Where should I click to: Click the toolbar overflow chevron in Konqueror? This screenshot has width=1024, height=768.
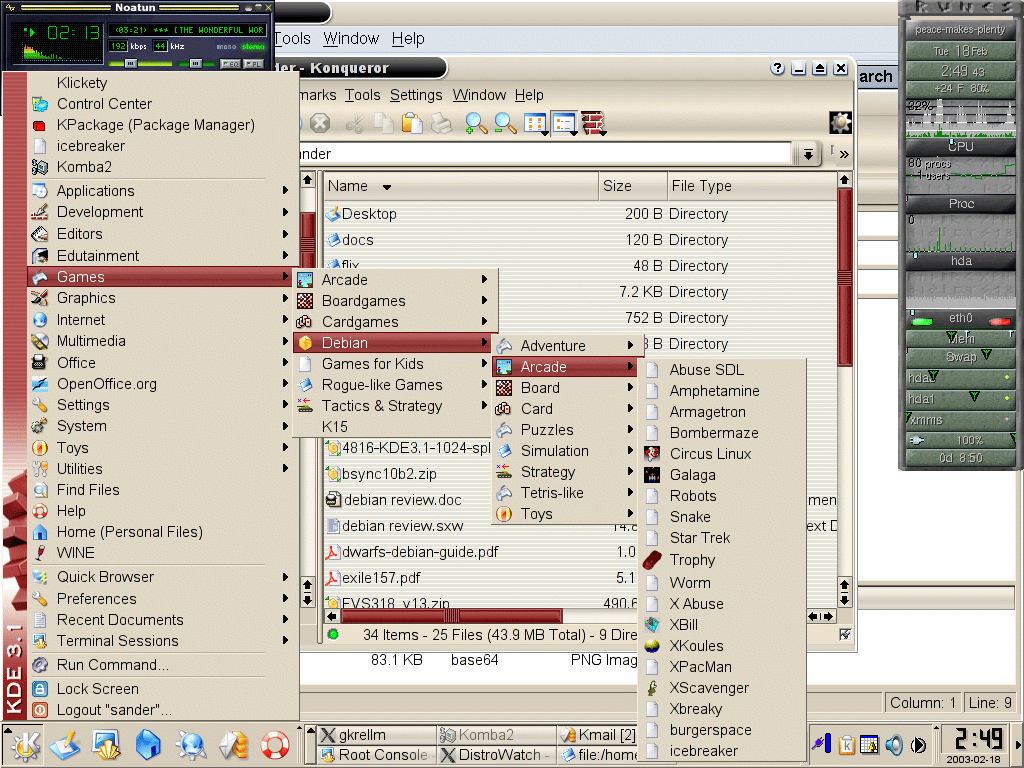[x=844, y=154]
